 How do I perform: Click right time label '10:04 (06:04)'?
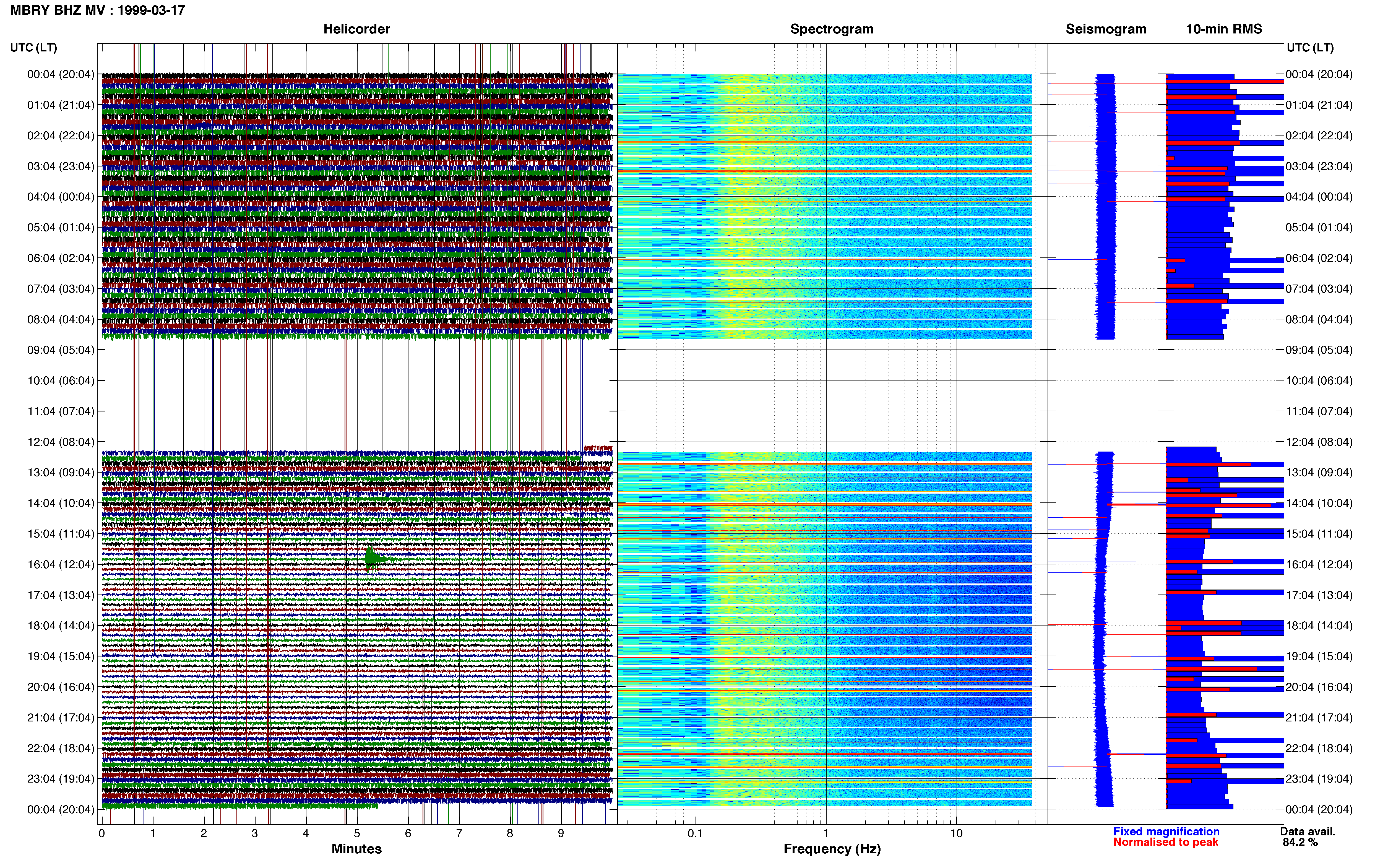tap(1319, 380)
